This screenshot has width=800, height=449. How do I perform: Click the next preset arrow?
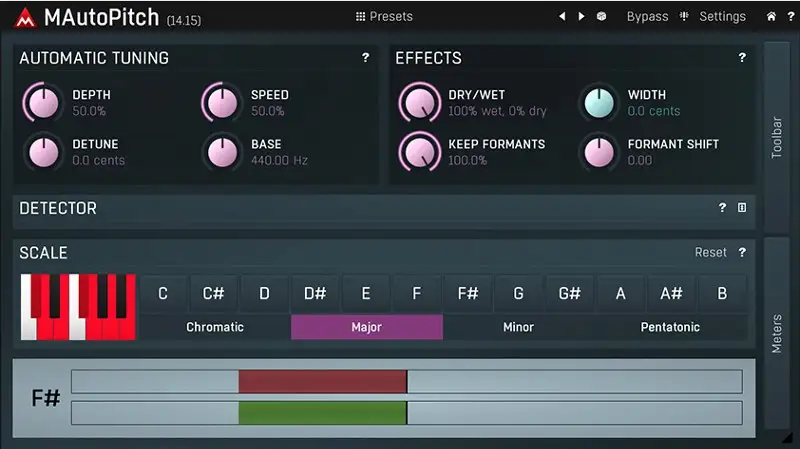[581, 17]
